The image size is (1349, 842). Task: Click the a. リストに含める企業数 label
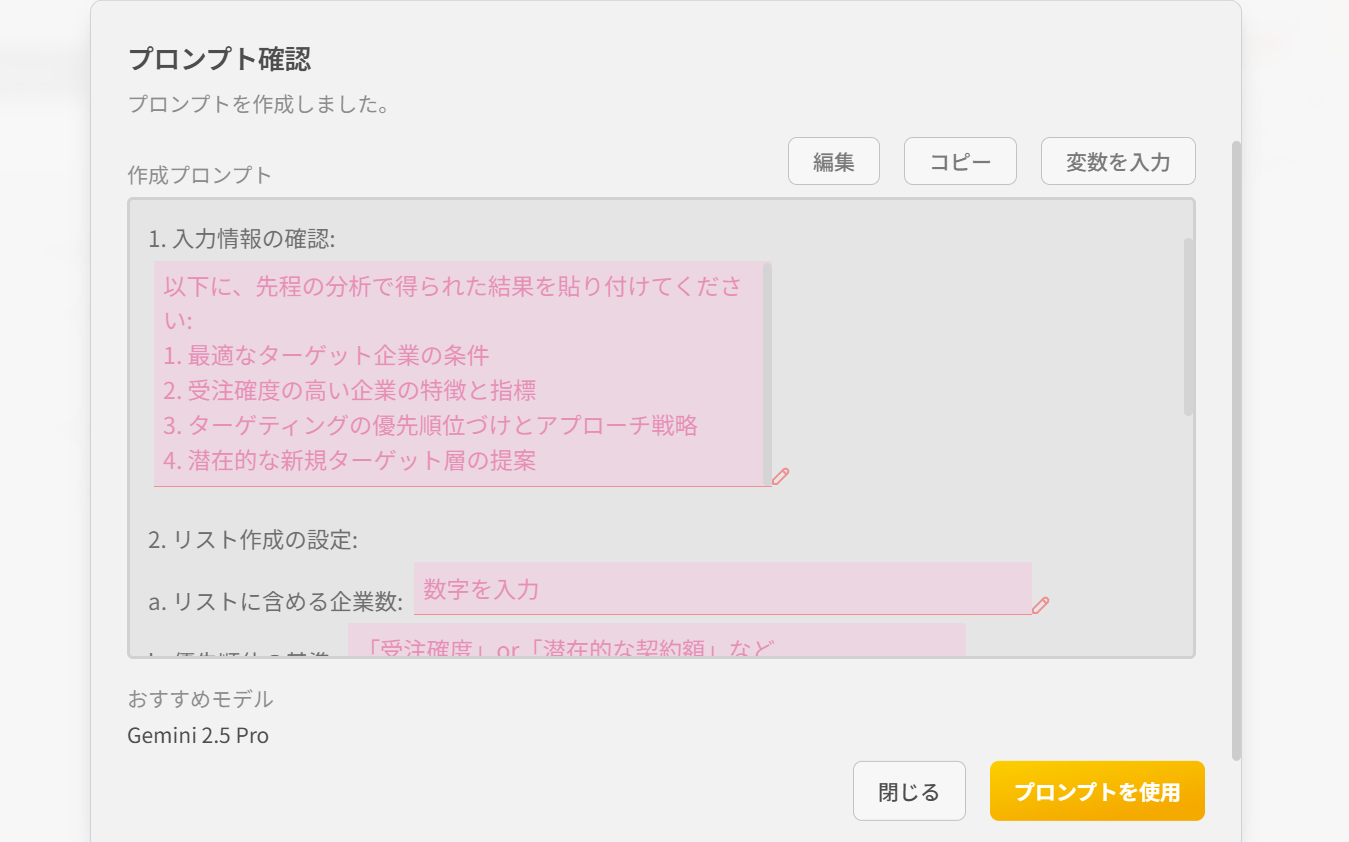(x=275, y=602)
